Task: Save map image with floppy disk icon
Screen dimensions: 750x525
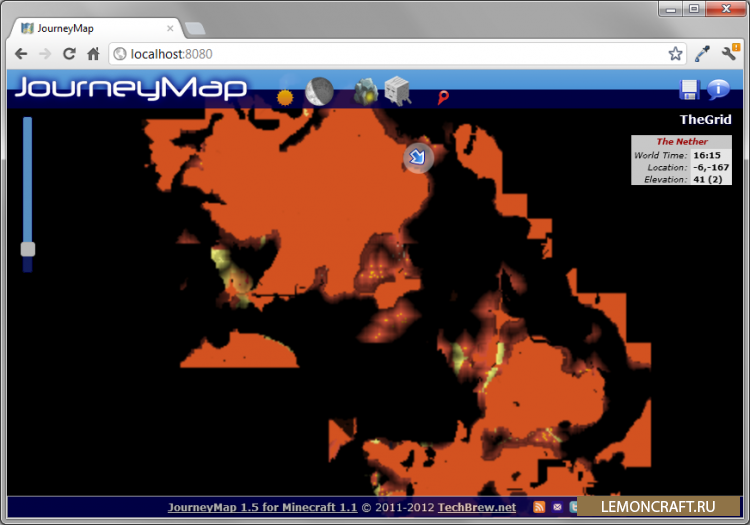Action: (689, 90)
